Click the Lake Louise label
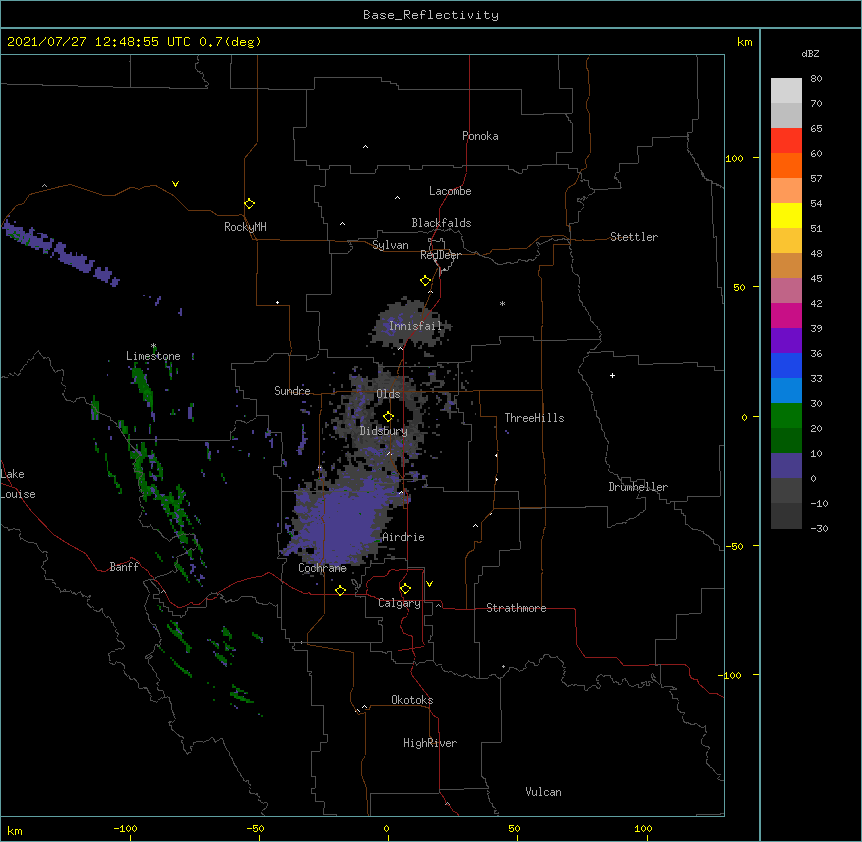This screenshot has height=842, width=862. click(18, 484)
